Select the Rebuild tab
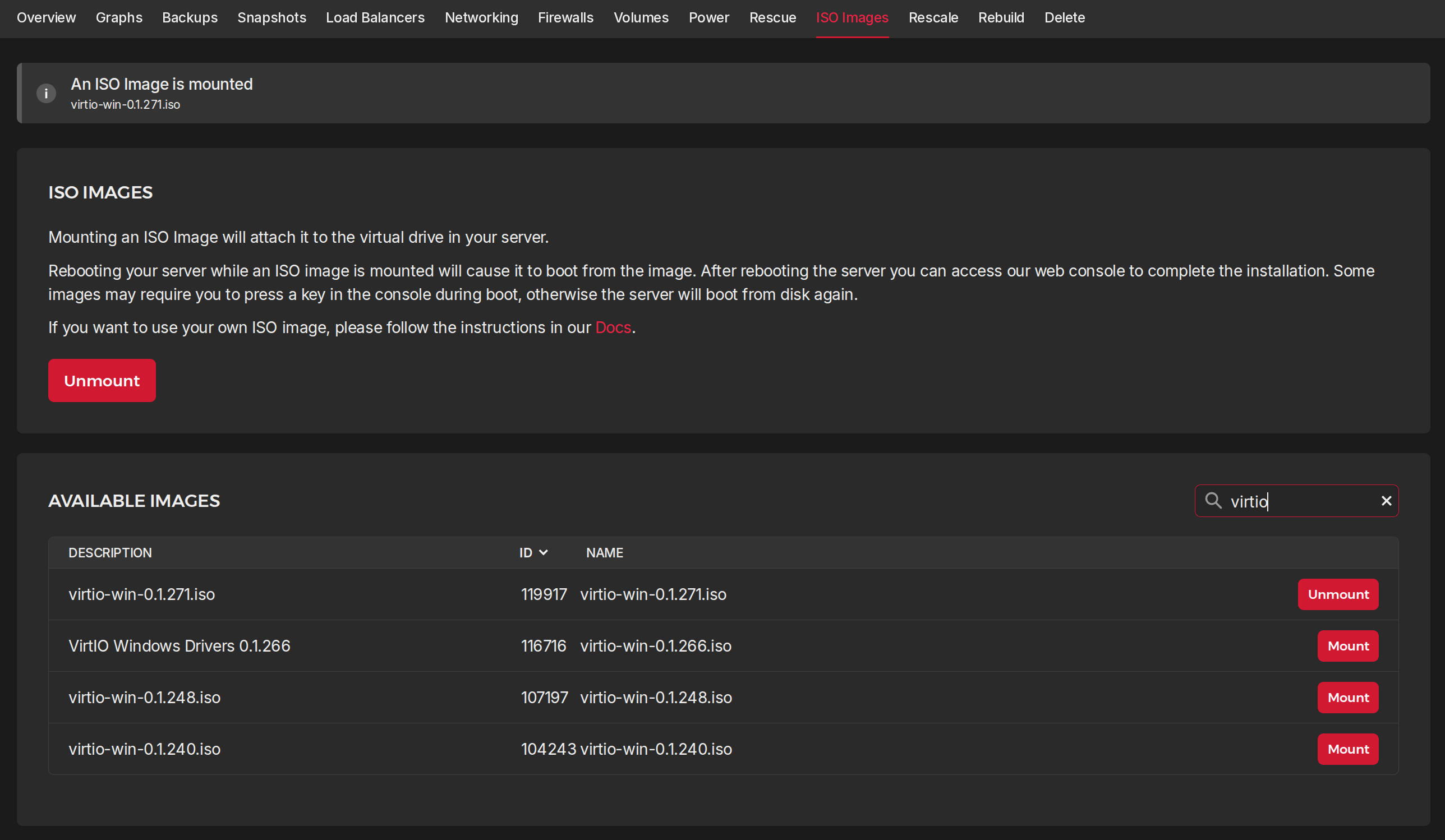Viewport: 1445px width, 840px height. point(1001,18)
